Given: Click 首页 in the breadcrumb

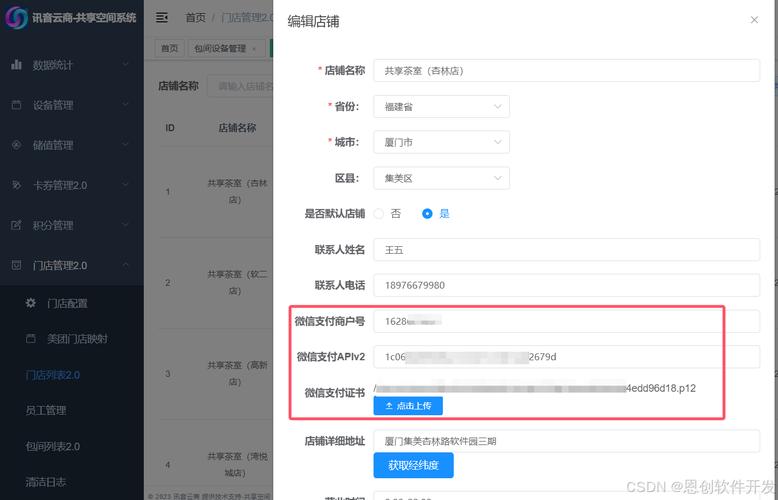Looking at the screenshot, I should (x=195, y=18).
